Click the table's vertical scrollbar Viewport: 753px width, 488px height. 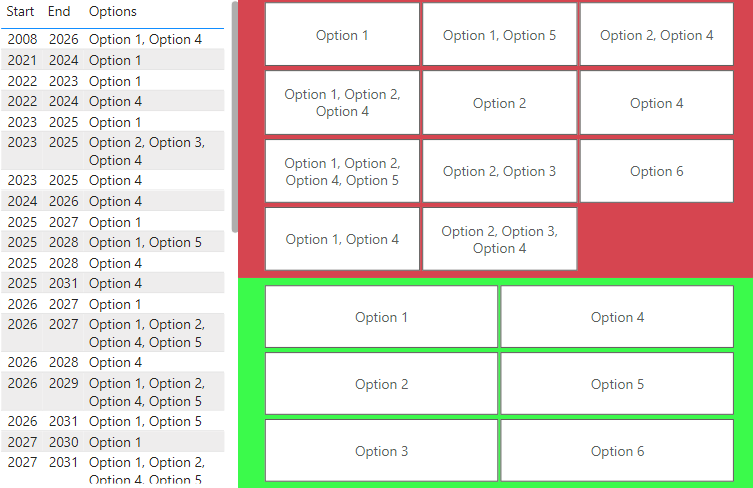coord(234,117)
